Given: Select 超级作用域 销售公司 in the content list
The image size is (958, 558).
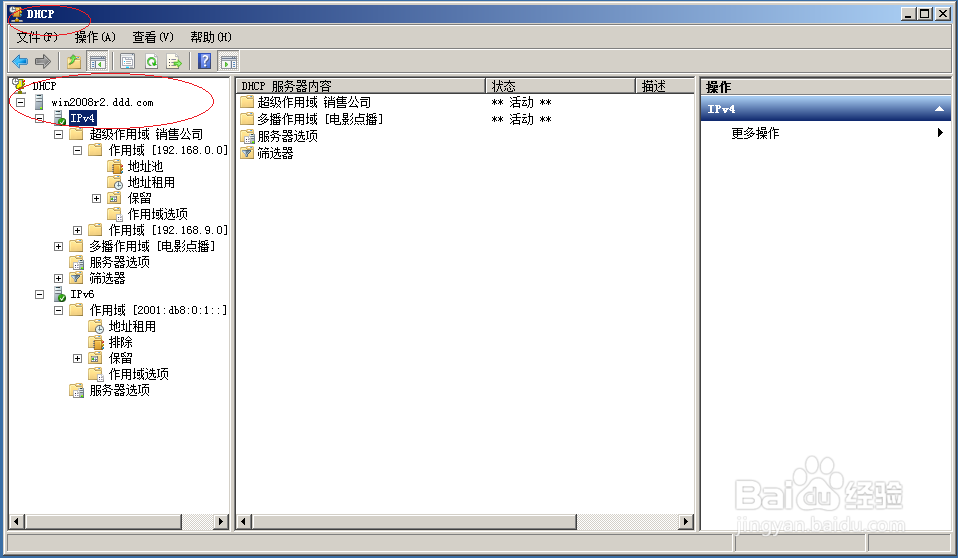Looking at the screenshot, I should (x=314, y=102).
